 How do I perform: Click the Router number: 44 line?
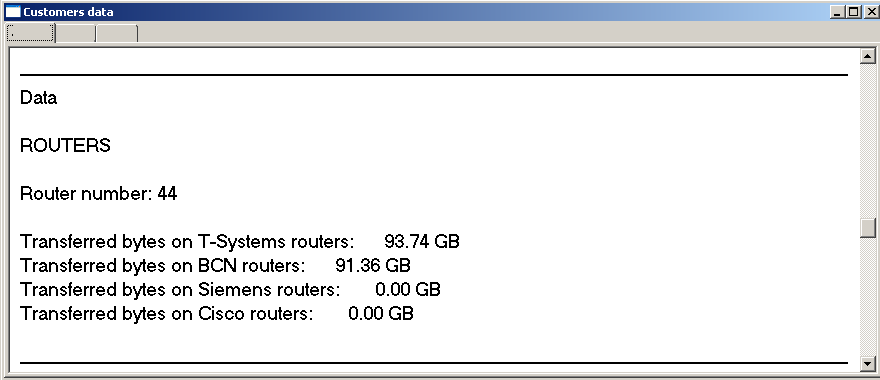(99, 194)
